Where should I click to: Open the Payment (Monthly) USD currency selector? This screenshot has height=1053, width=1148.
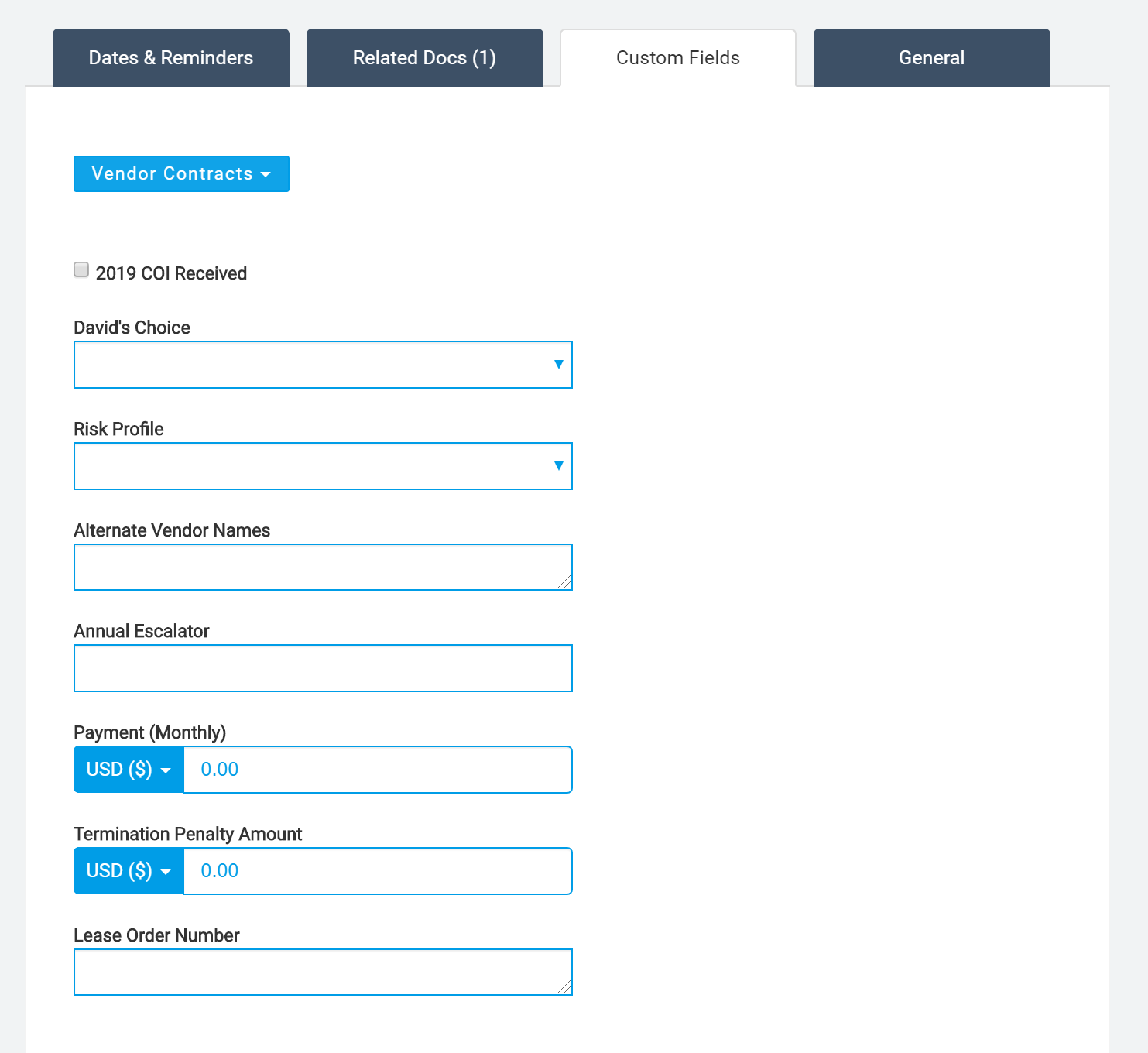pyautogui.click(x=129, y=770)
